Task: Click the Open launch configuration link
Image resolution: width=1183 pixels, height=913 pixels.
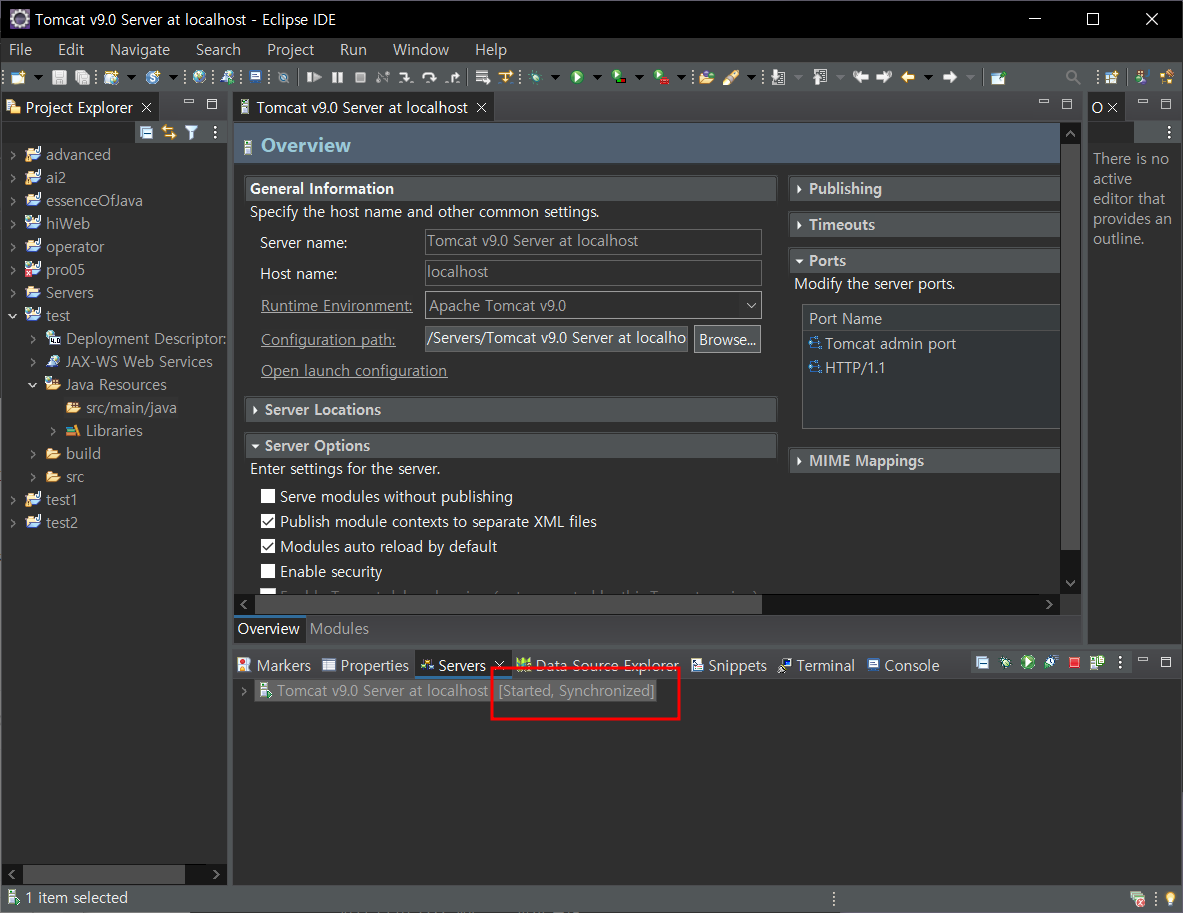Action: [354, 370]
